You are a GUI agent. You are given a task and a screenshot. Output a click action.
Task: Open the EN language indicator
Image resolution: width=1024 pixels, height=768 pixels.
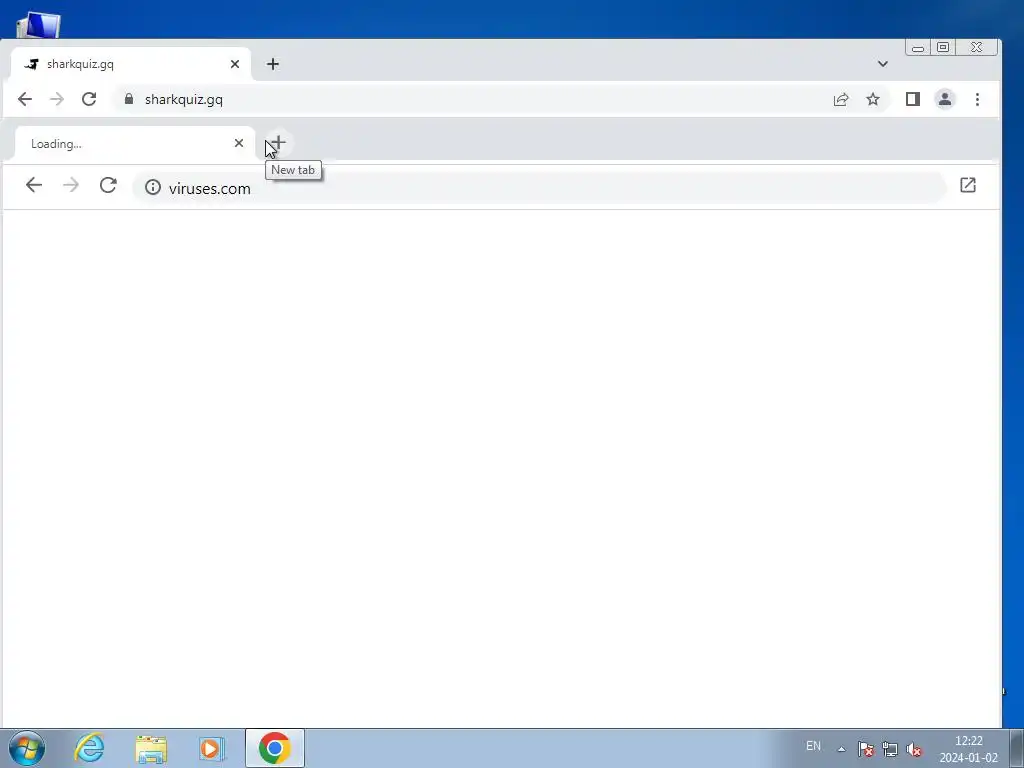(x=813, y=746)
